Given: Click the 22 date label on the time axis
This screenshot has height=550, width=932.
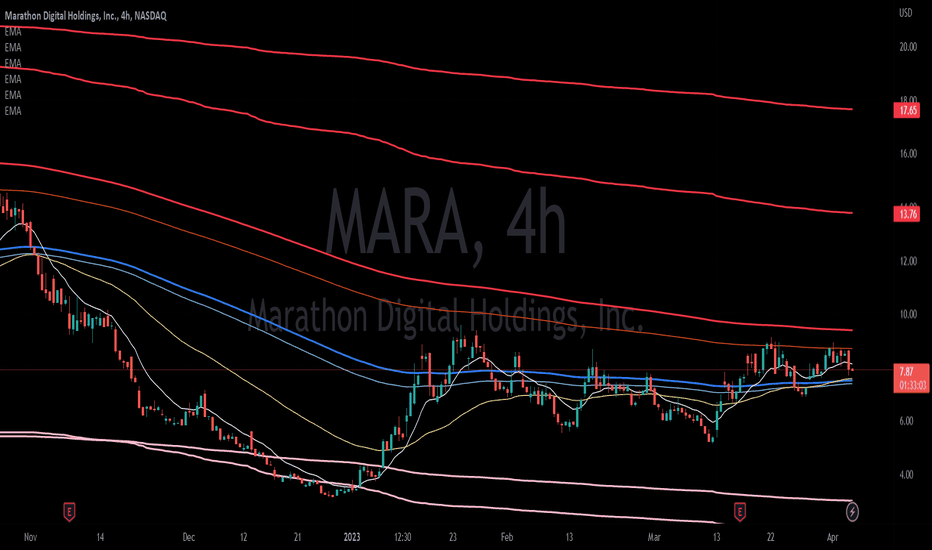Looking at the screenshot, I should coord(770,537).
